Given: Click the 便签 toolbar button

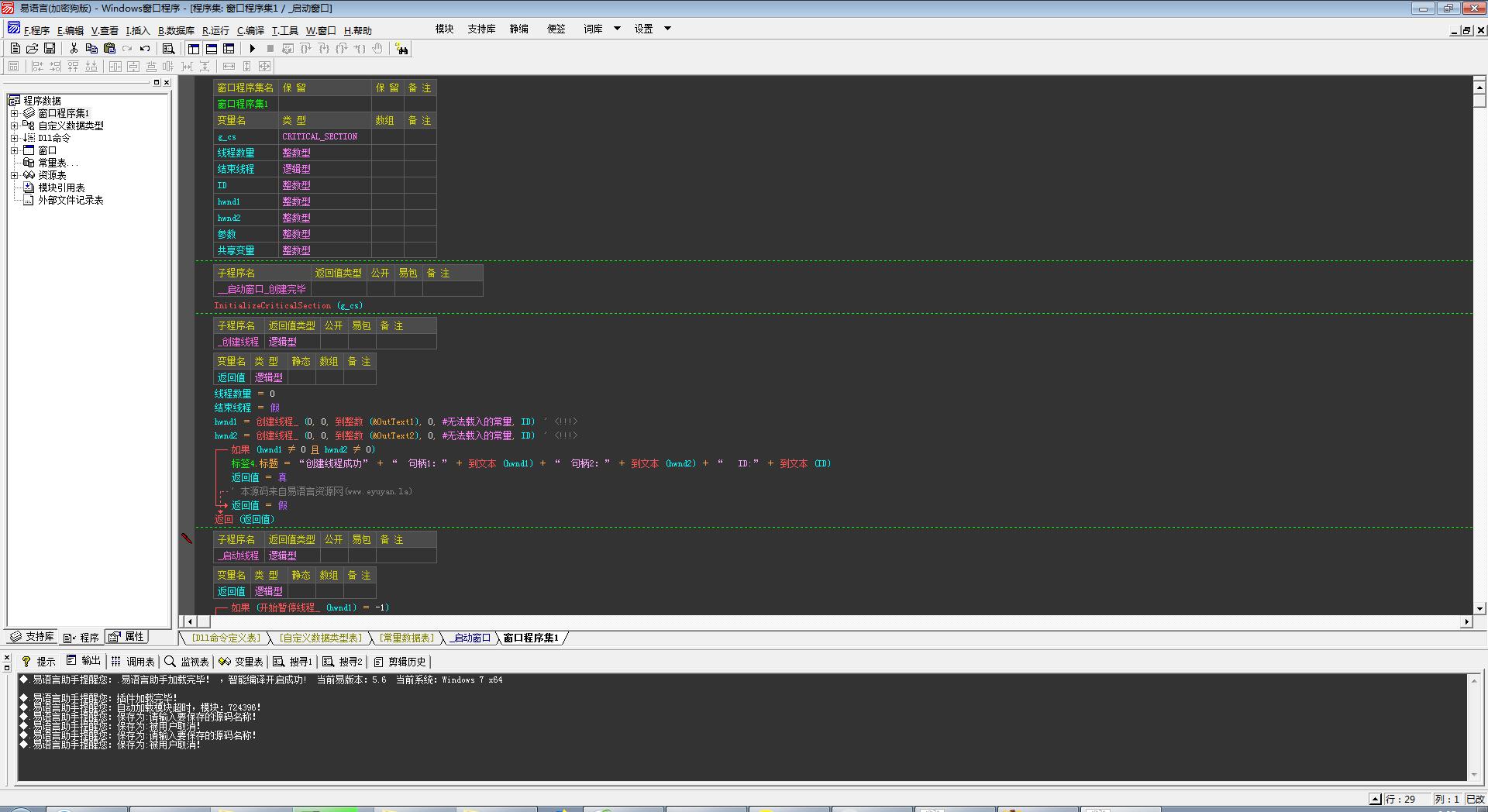Looking at the screenshot, I should pyautogui.click(x=556, y=29).
